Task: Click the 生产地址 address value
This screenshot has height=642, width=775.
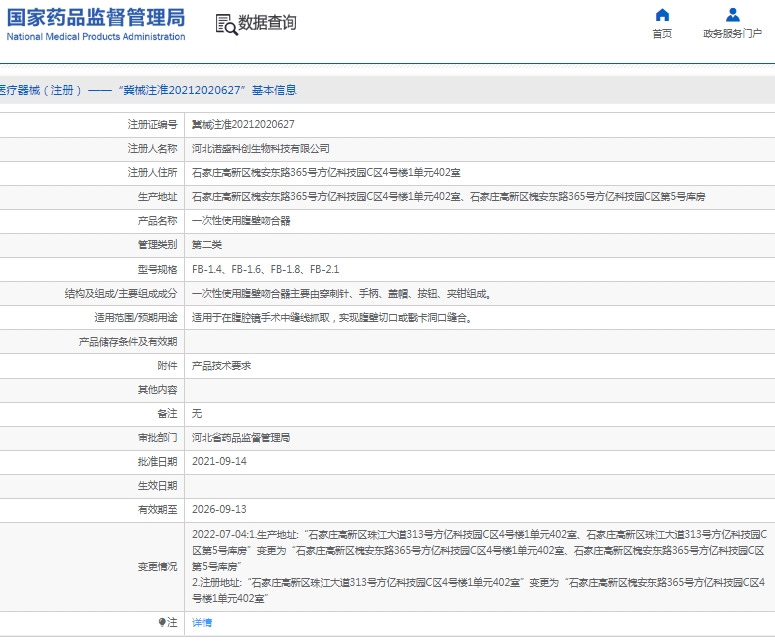Action: [448, 197]
